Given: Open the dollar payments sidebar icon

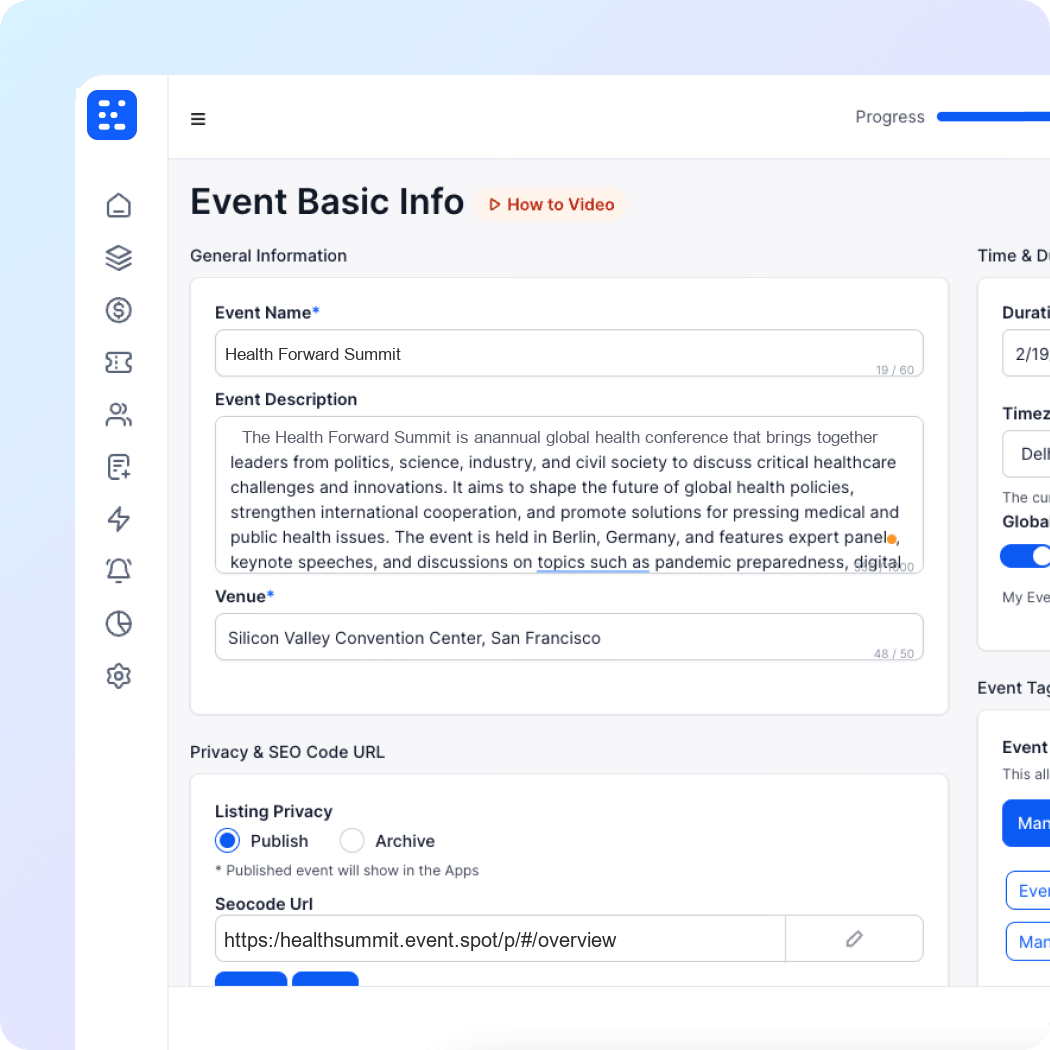Looking at the screenshot, I should point(119,310).
